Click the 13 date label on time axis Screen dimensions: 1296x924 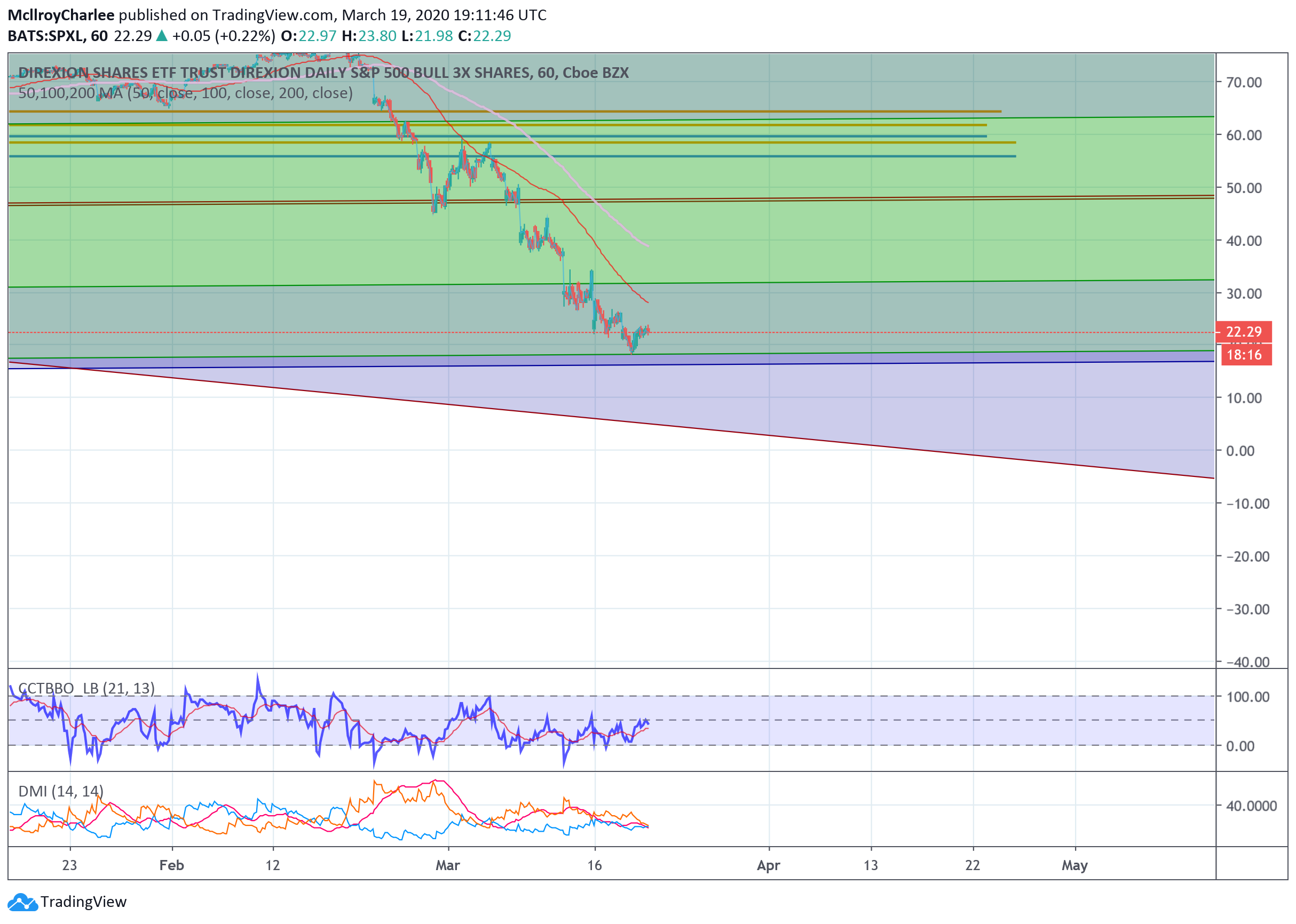(871, 866)
